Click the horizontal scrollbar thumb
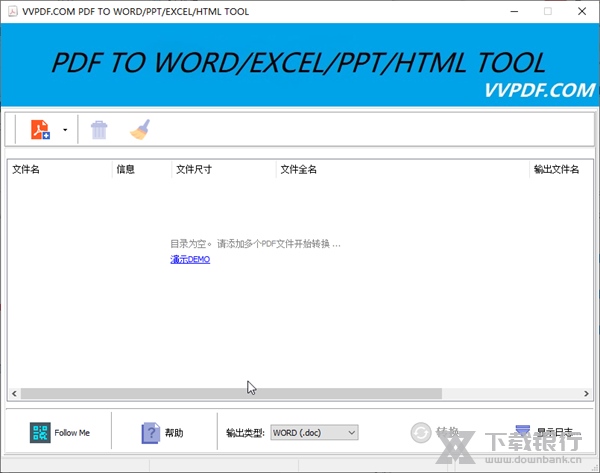Image resolution: width=600 pixels, height=473 pixels. [231, 393]
